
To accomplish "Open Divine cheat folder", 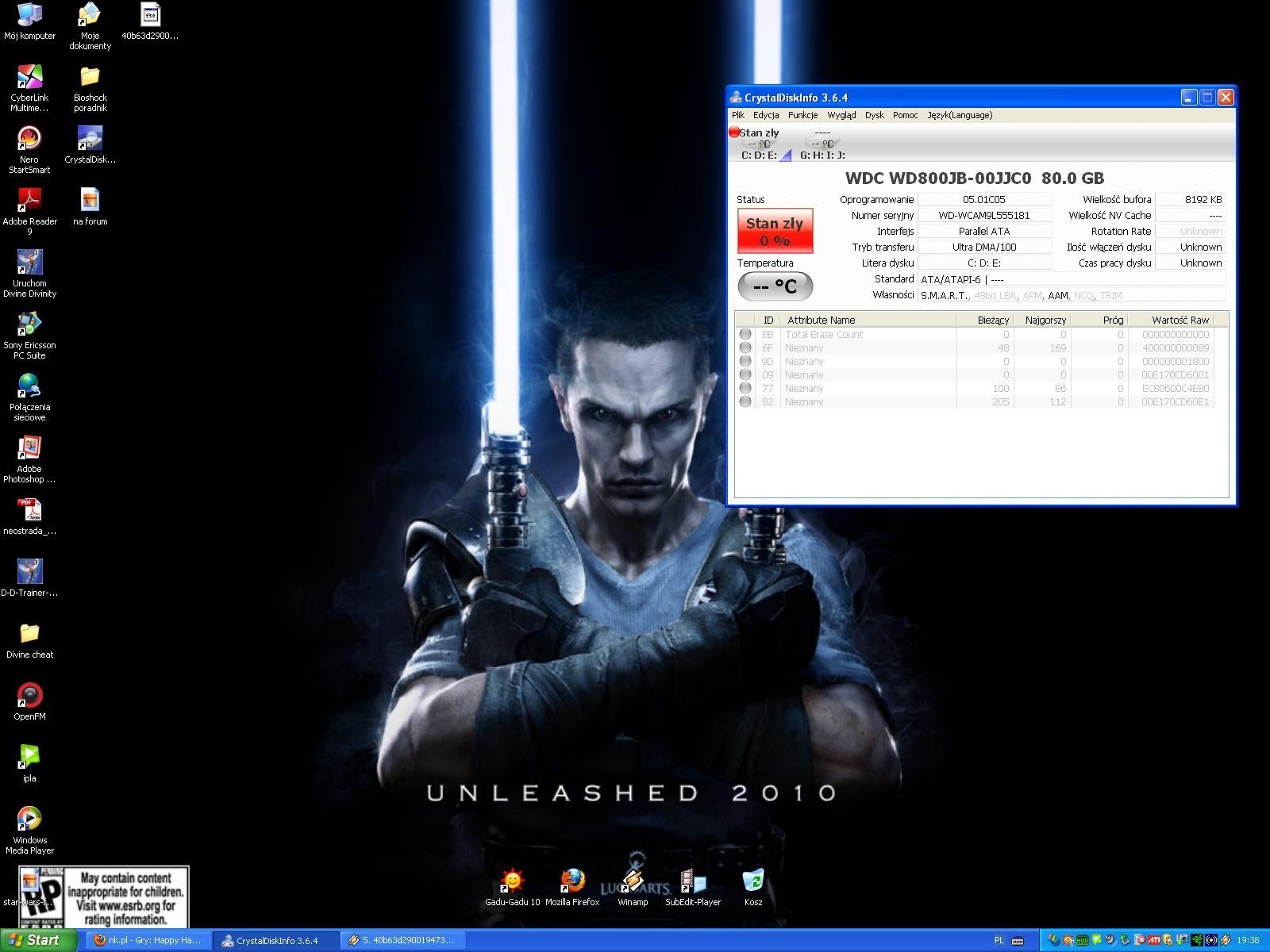I will pyautogui.click(x=29, y=640).
